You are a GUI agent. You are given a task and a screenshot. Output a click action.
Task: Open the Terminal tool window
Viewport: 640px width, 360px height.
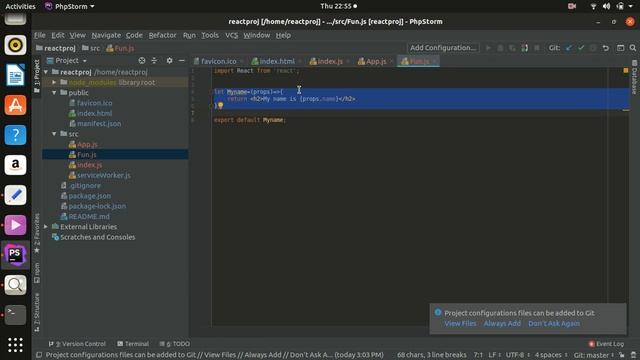(x=133, y=344)
